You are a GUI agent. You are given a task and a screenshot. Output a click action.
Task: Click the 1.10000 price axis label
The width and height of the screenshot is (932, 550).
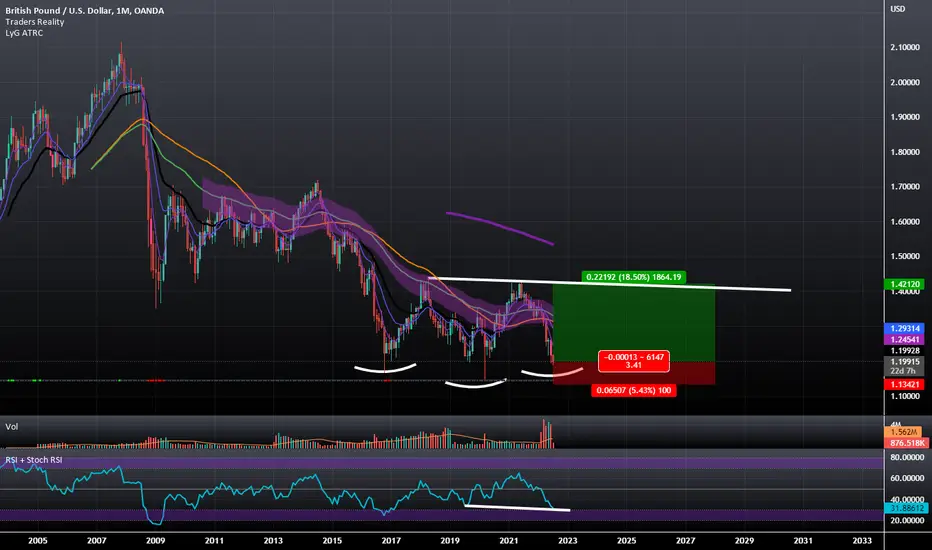tap(905, 396)
